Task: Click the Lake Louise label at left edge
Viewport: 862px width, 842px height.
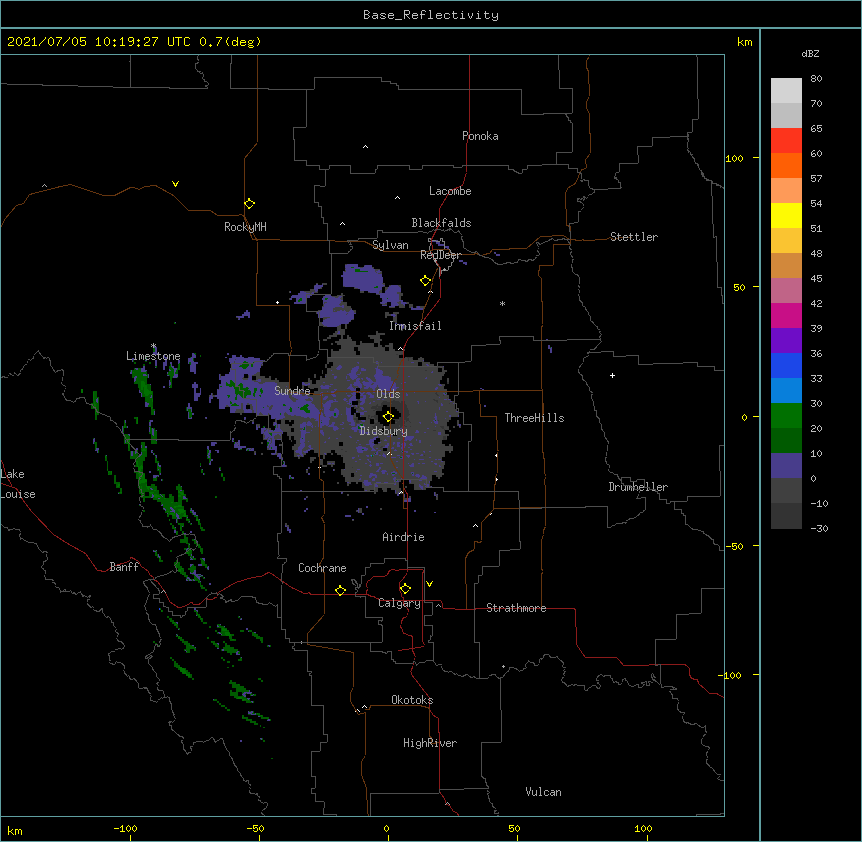Action: [x=18, y=484]
